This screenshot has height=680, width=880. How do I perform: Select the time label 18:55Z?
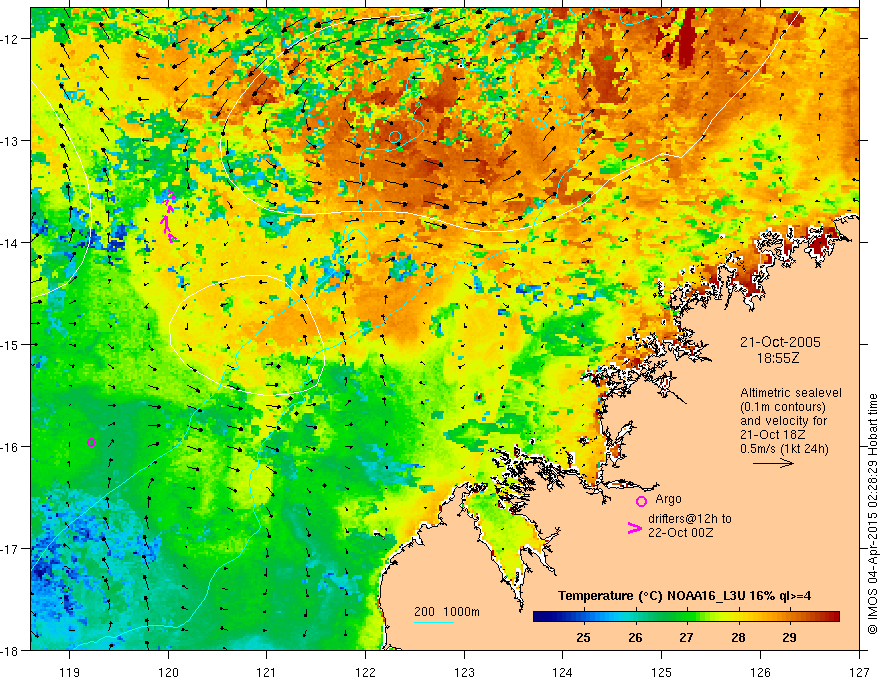778,358
